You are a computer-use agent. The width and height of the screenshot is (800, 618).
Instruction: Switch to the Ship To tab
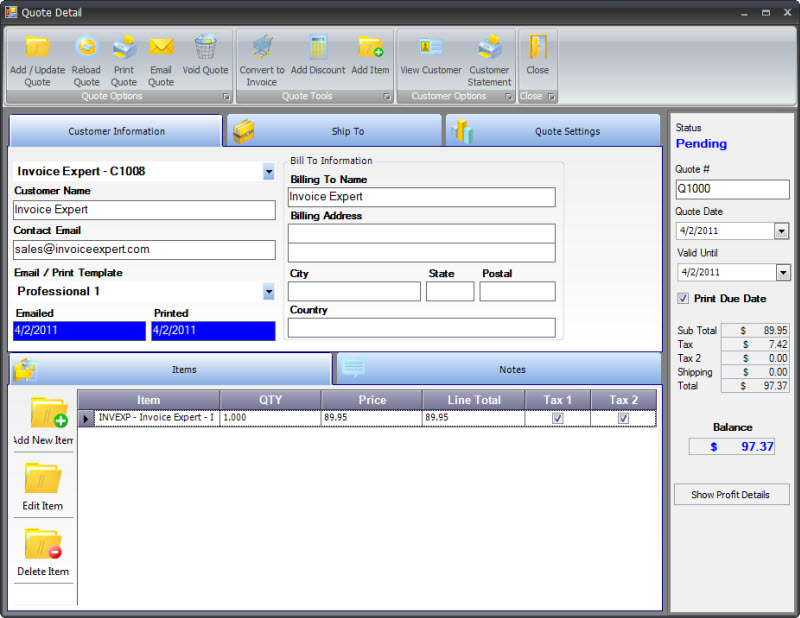click(x=334, y=131)
